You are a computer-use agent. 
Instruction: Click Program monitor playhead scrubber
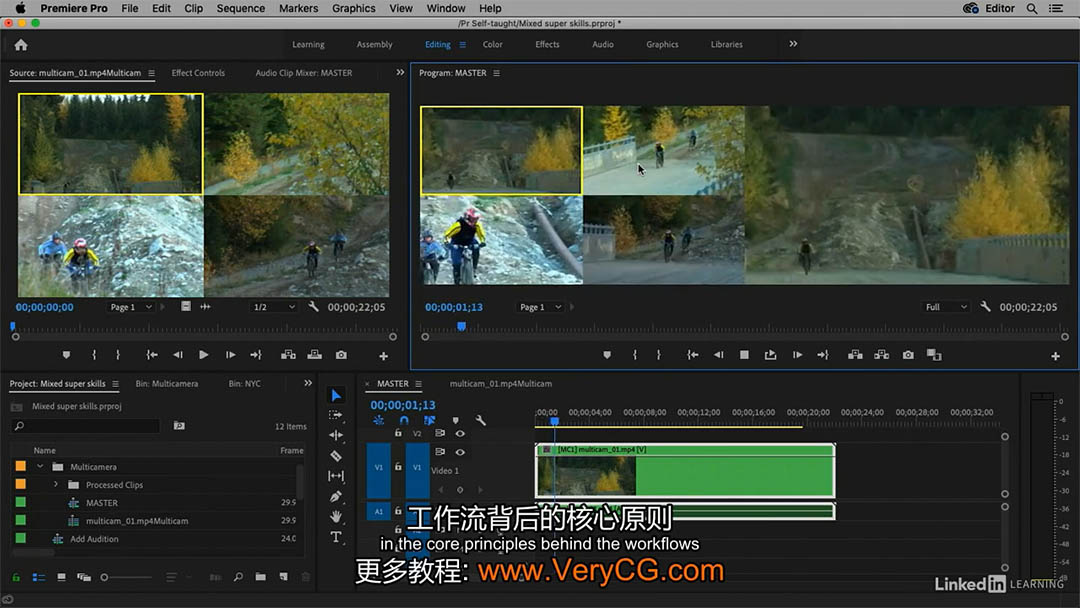[x=461, y=326]
